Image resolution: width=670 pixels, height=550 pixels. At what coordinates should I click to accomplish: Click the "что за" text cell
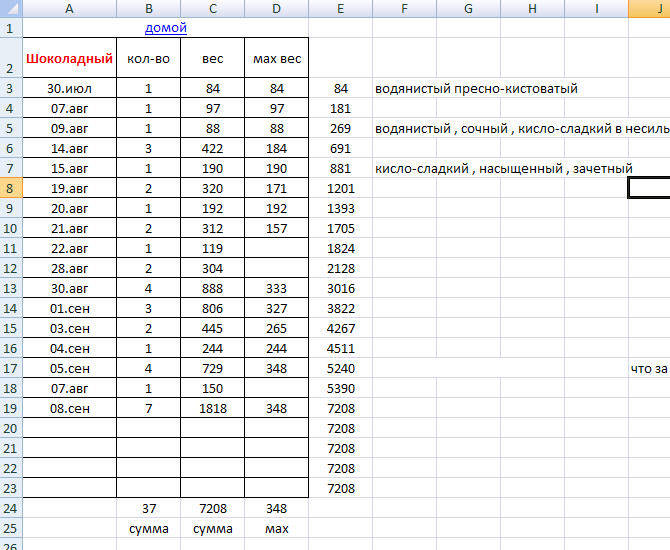(649, 368)
